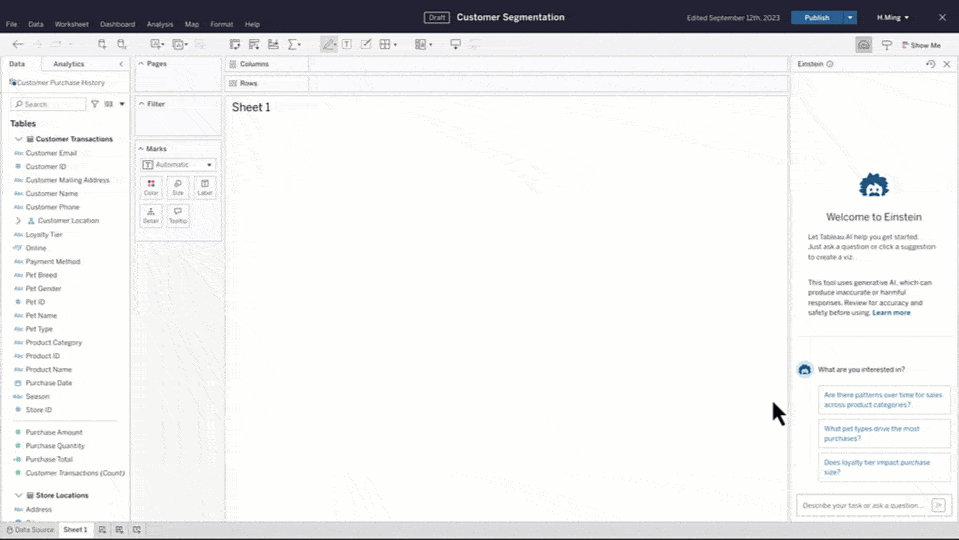Screen dimensions: 959x540
Task: Select suggestion about pet types driving purchases
Action: click(x=884, y=434)
